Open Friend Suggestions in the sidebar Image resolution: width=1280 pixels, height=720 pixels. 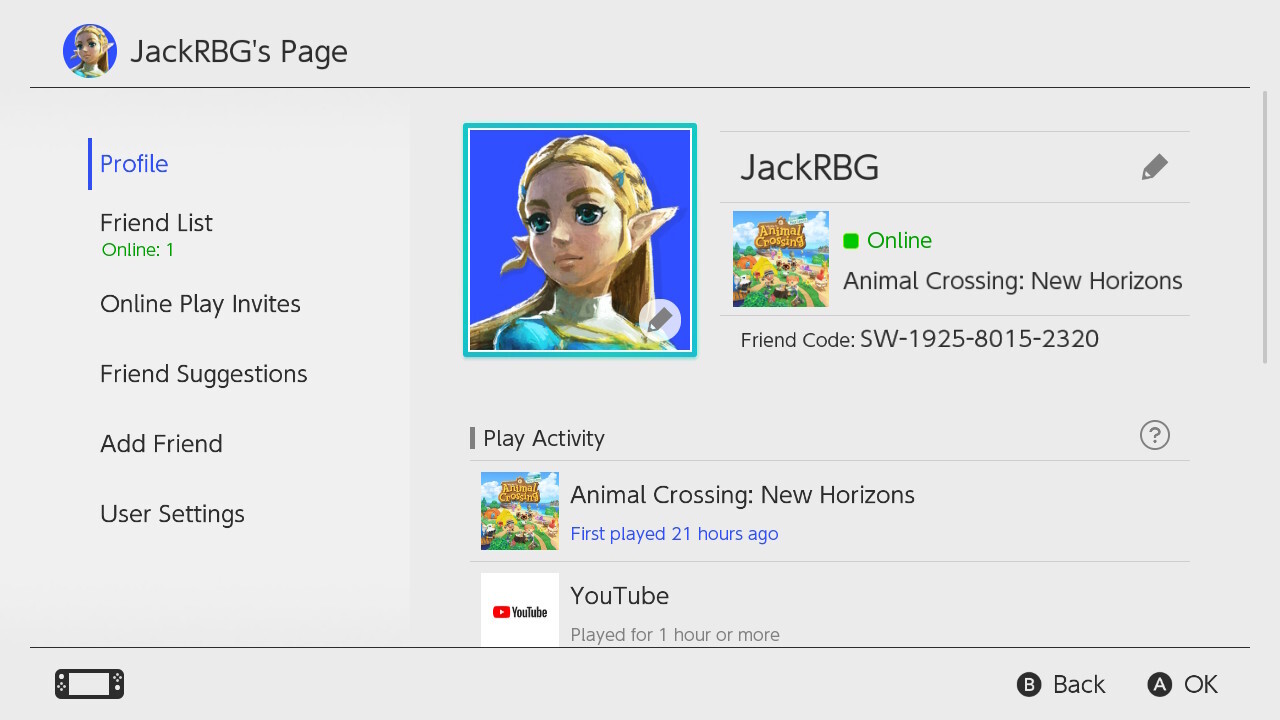(x=203, y=374)
